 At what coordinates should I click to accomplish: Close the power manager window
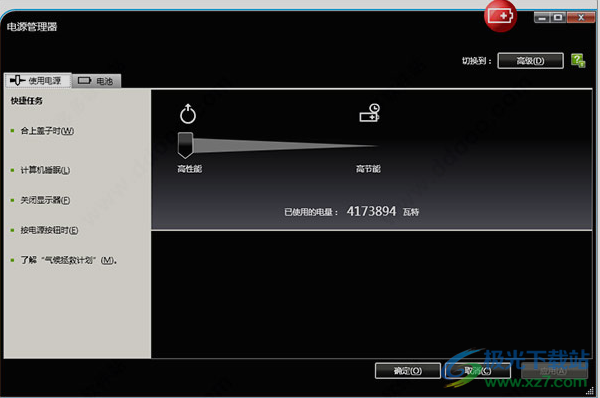click(x=581, y=18)
